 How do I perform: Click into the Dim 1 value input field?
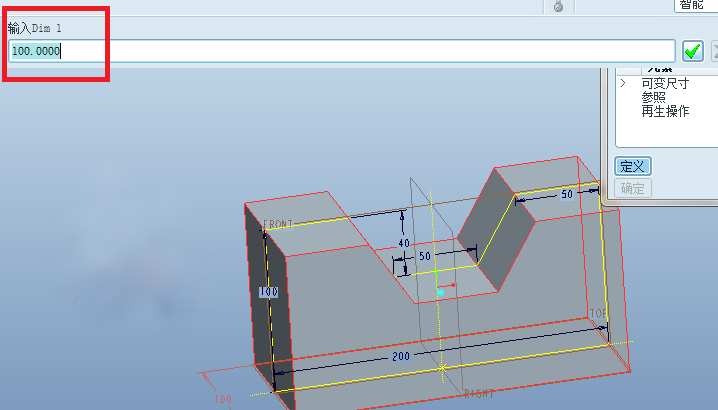point(340,51)
